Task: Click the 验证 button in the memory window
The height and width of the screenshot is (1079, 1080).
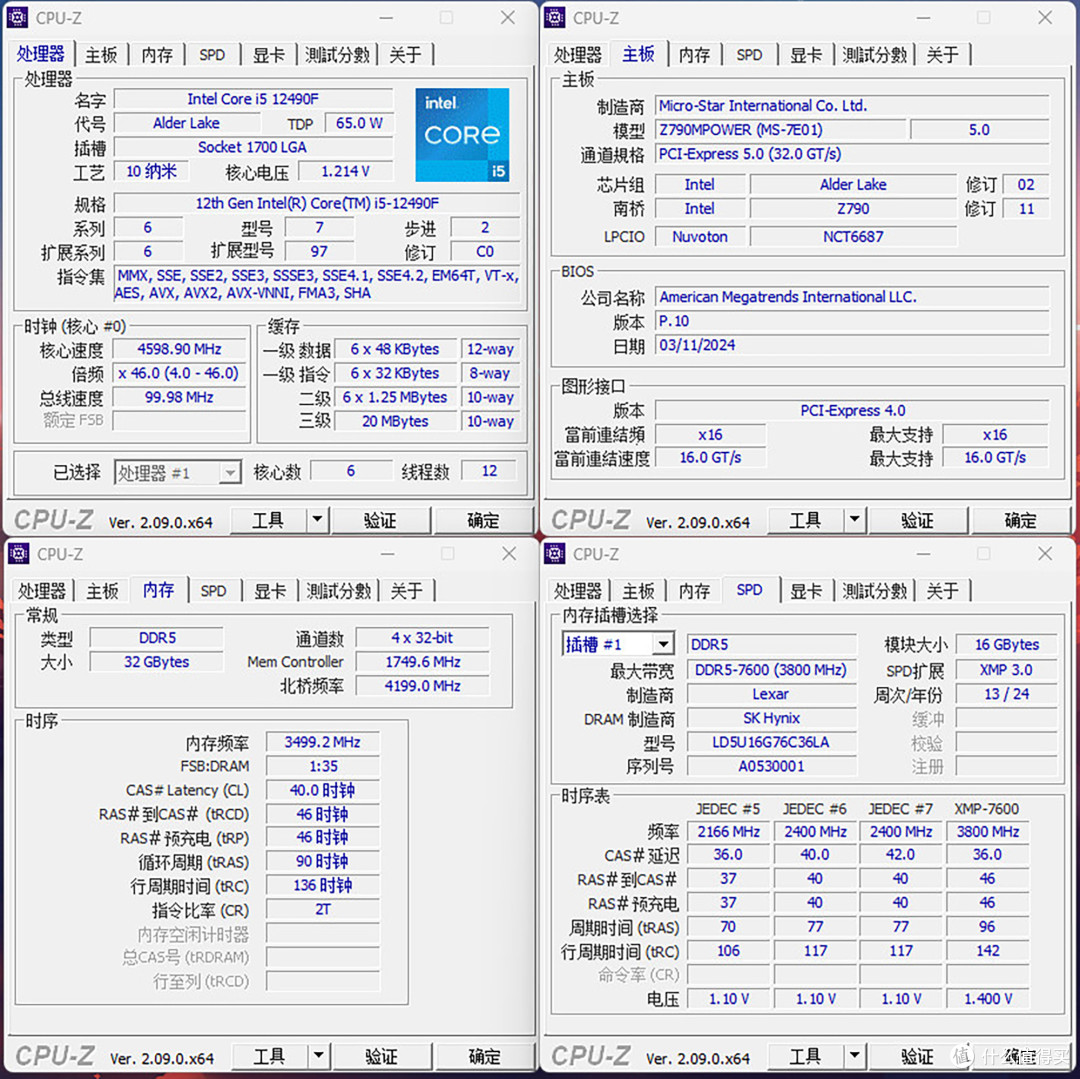Action: (x=381, y=1056)
